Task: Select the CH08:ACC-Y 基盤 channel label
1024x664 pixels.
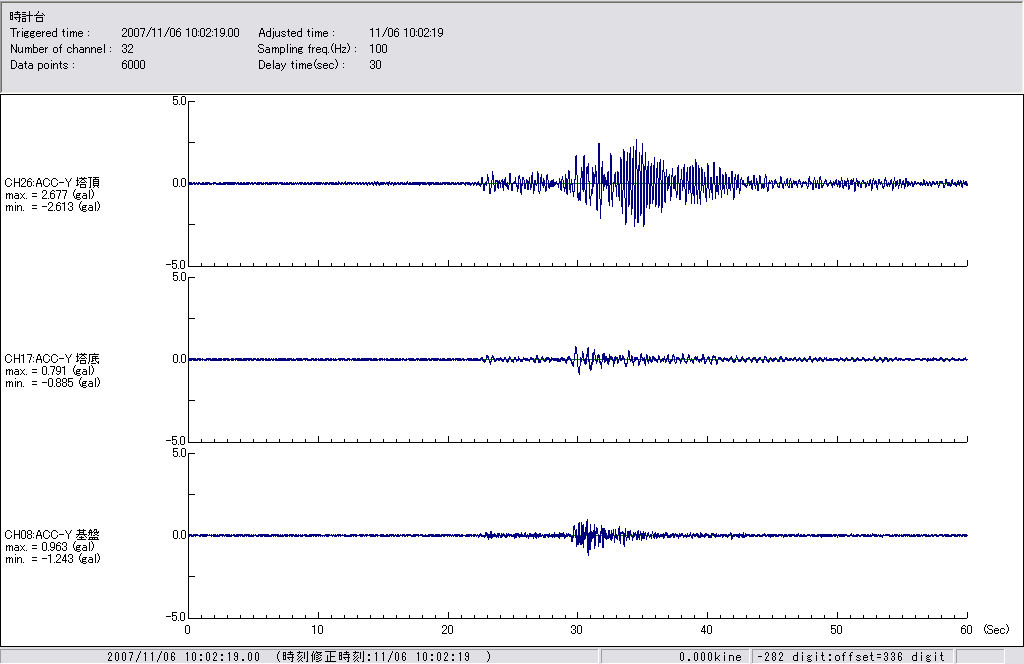Action: (52, 535)
